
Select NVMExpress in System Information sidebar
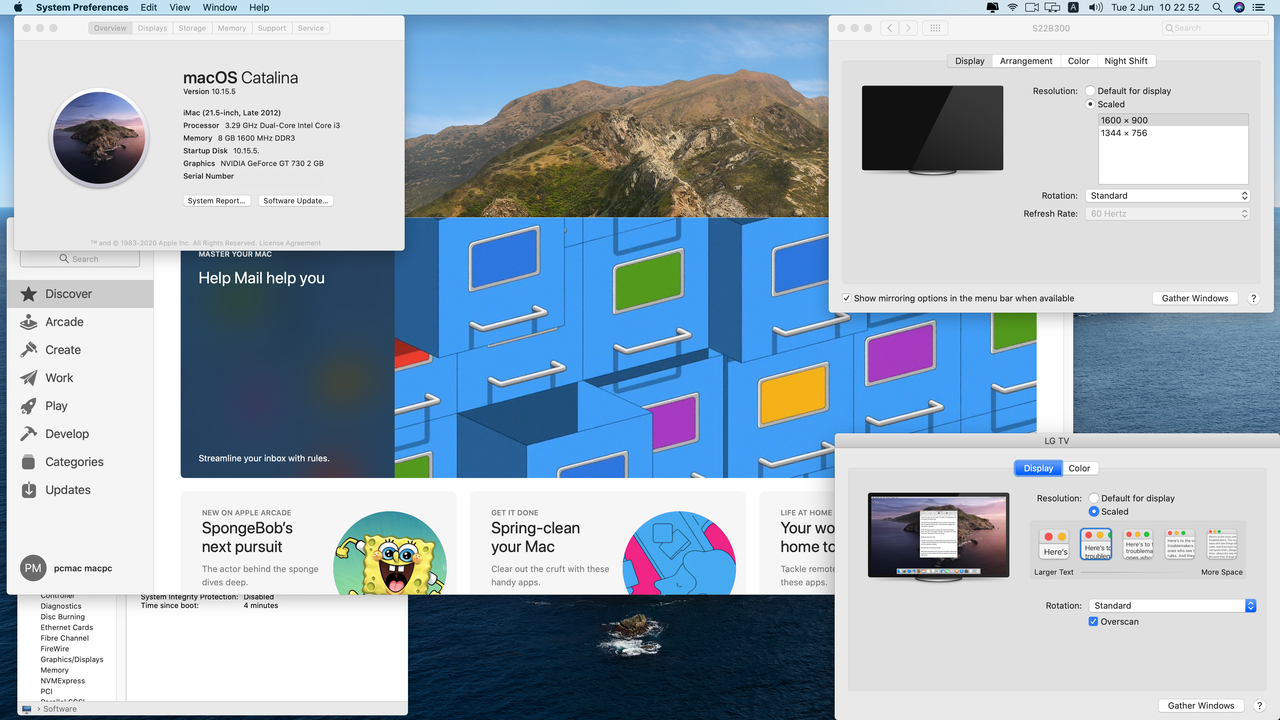click(x=63, y=681)
